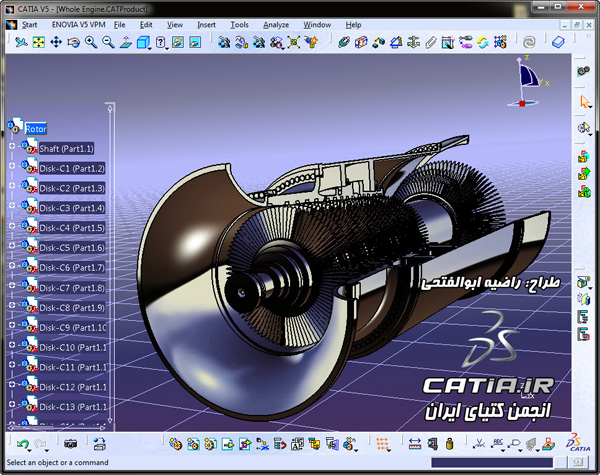
Task: Click the stamp icon in bottom toolbar
Action: (x=548, y=444)
